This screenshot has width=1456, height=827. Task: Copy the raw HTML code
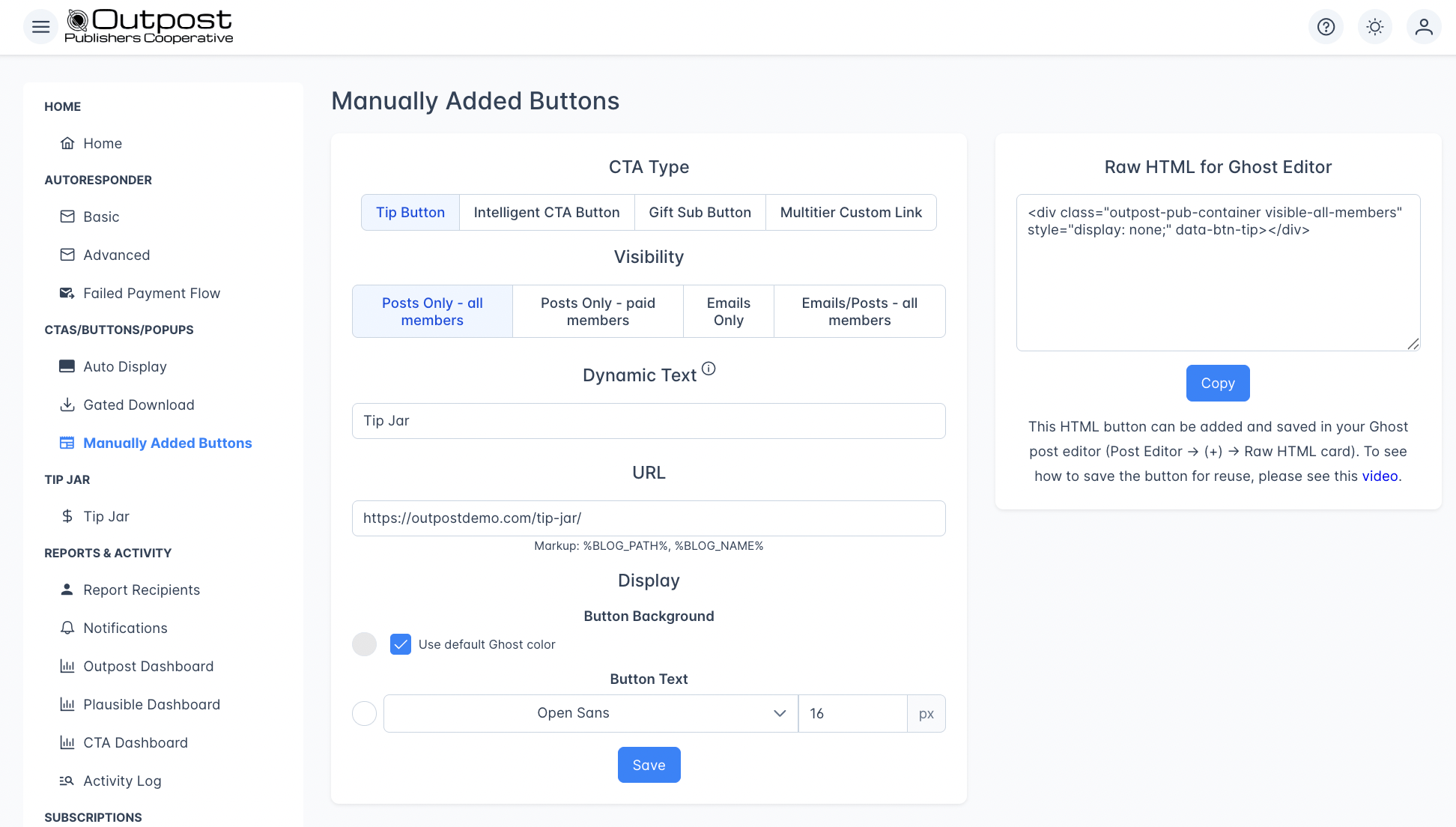tap(1218, 383)
